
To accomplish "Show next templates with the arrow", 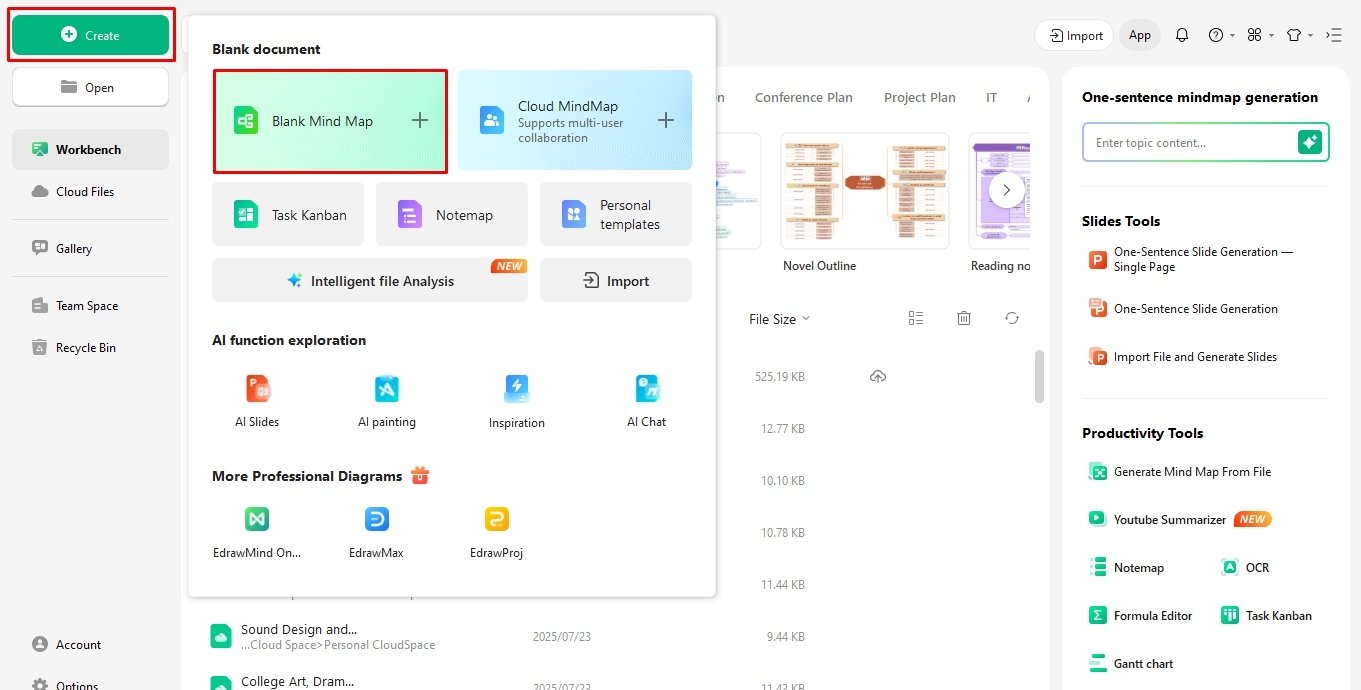I will click(x=1007, y=189).
